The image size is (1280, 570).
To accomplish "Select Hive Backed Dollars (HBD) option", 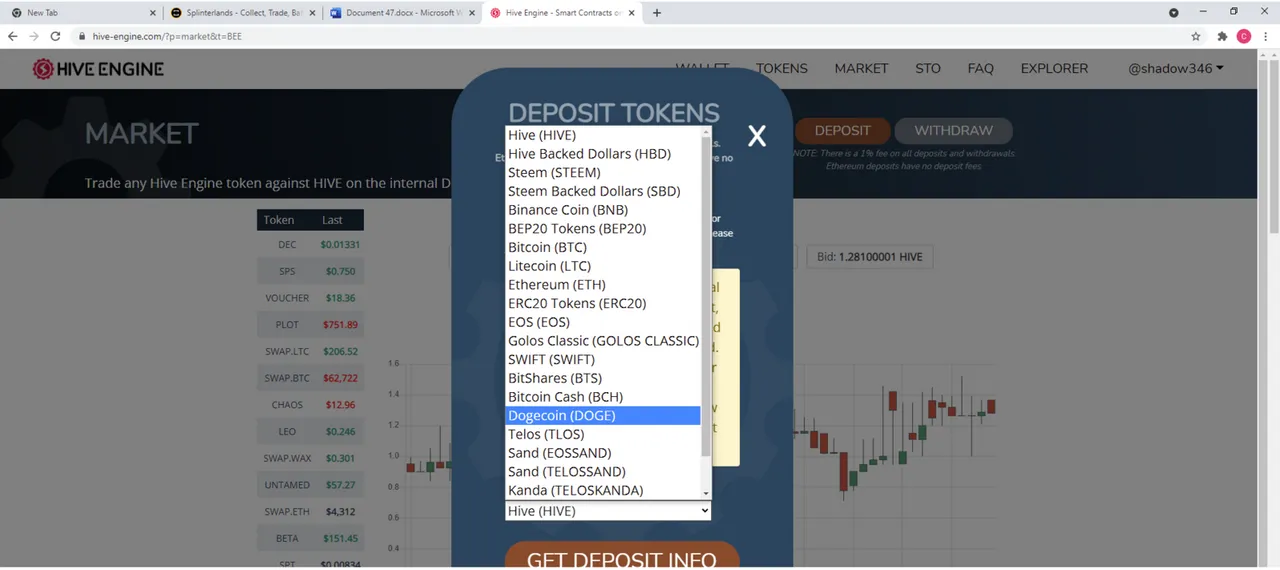I will tap(603, 154).
